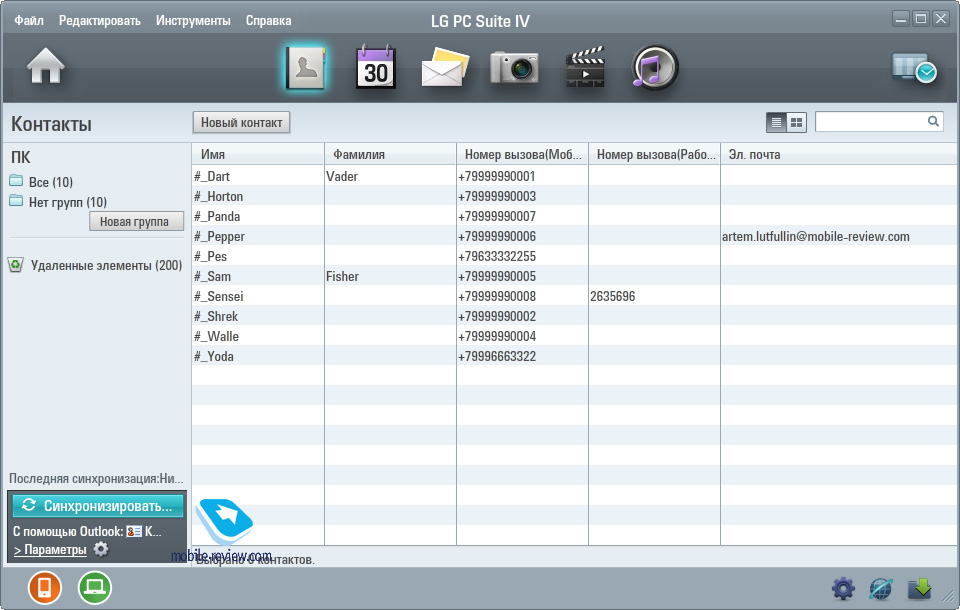Open the Параметры sync settings link

[x=51, y=550]
